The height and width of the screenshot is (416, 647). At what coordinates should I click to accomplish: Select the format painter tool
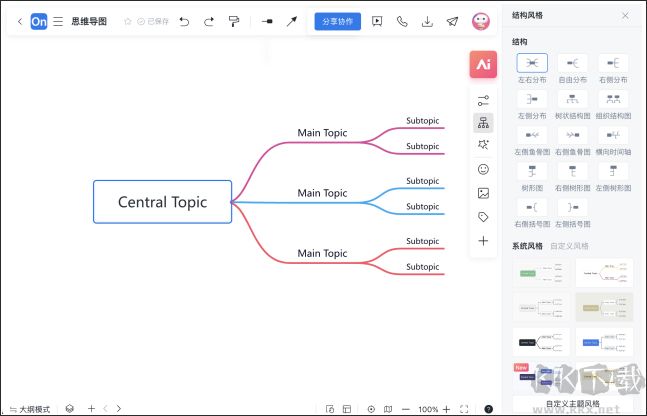click(x=233, y=21)
